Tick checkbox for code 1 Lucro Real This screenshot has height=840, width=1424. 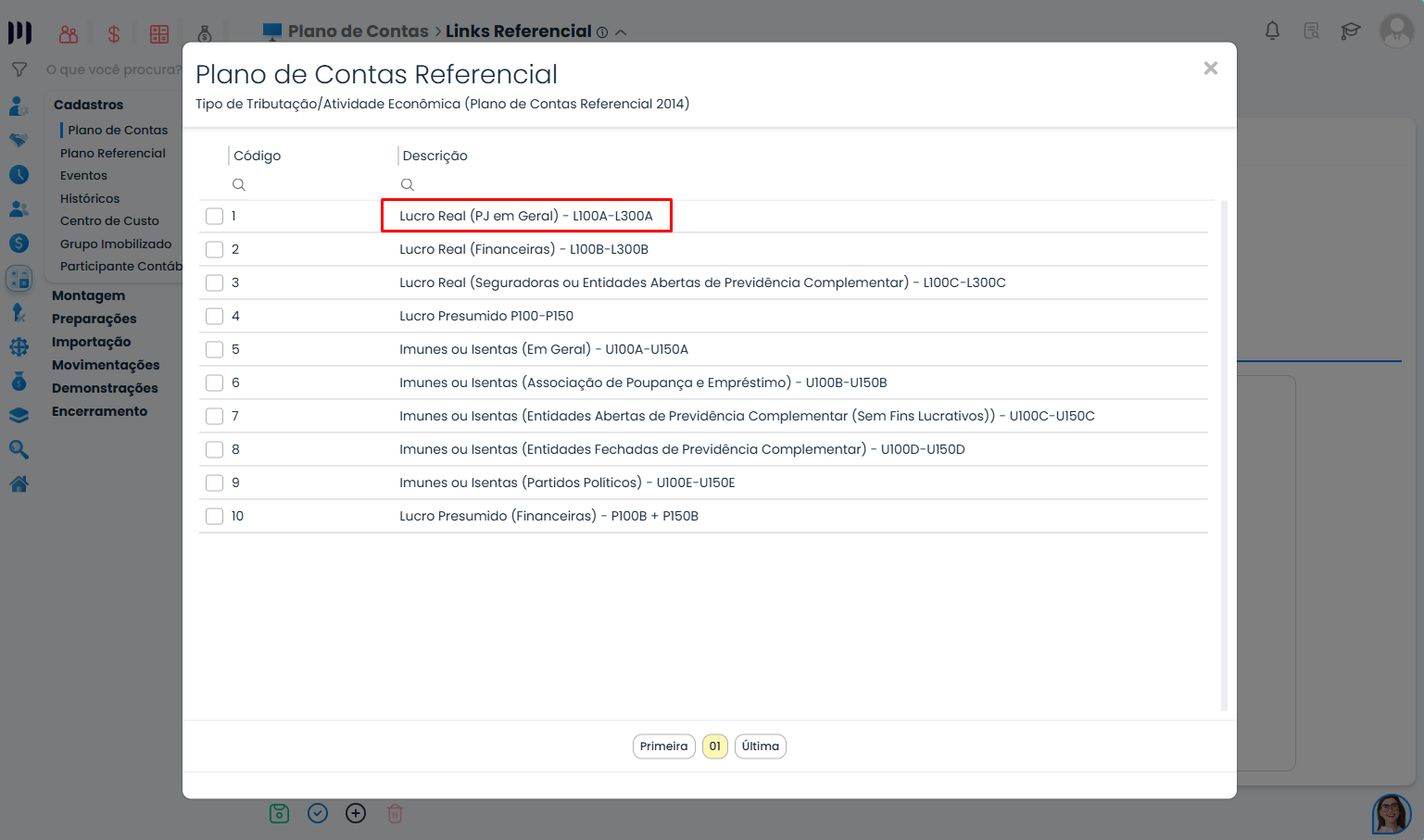pos(214,216)
